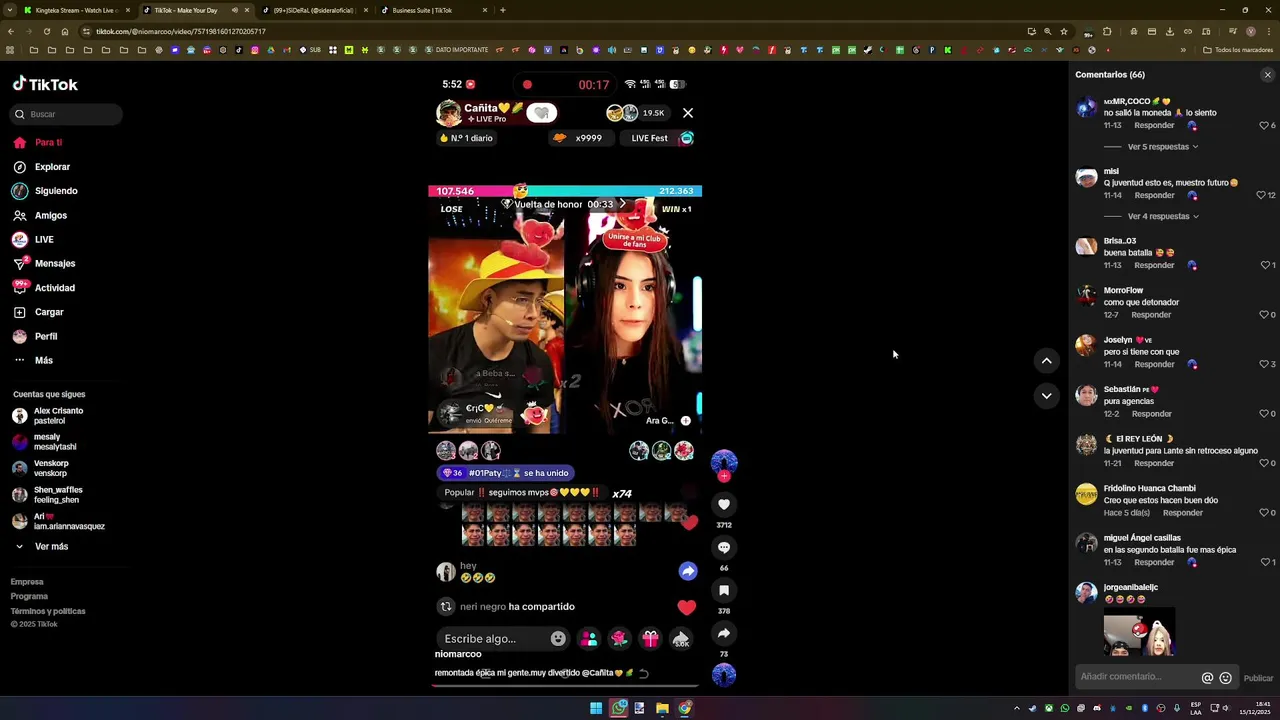Like Sebastián's comment
Screen dimensions: 1280x720
pos(1264,414)
